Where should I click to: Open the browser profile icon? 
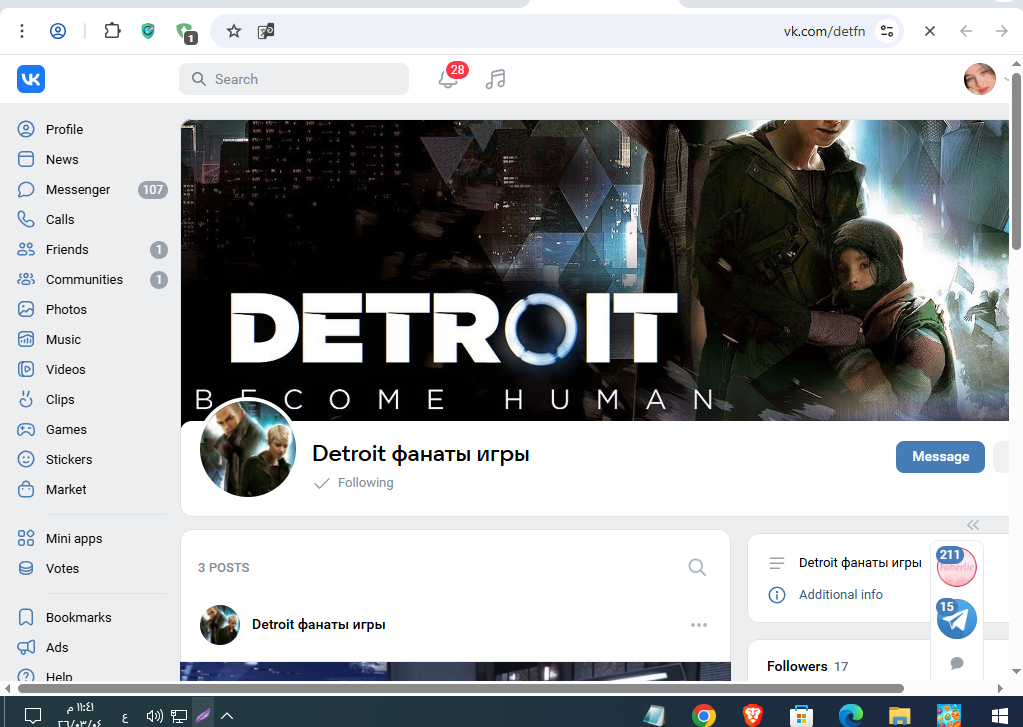[x=58, y=31]
